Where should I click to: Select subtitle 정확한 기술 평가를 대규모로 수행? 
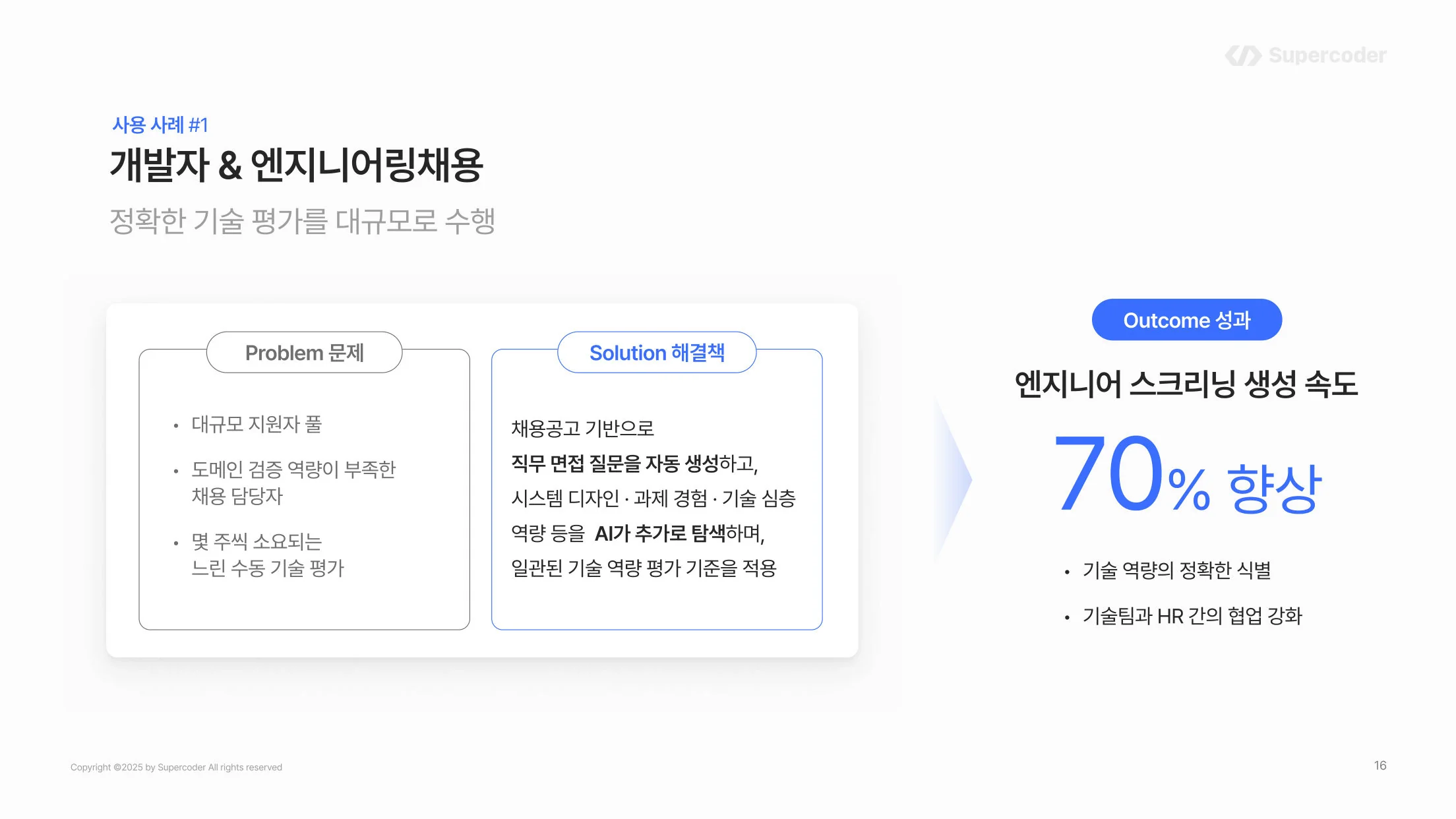[303, 221]
